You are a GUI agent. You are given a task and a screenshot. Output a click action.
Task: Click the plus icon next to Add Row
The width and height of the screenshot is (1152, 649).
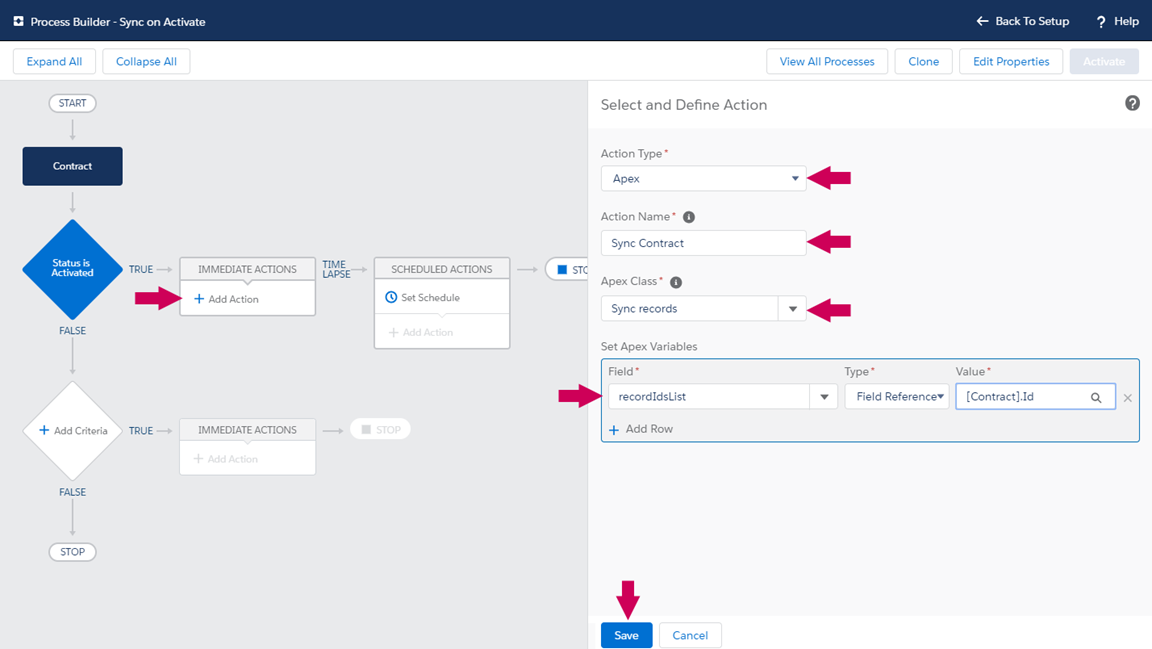[x=614, y=429]
